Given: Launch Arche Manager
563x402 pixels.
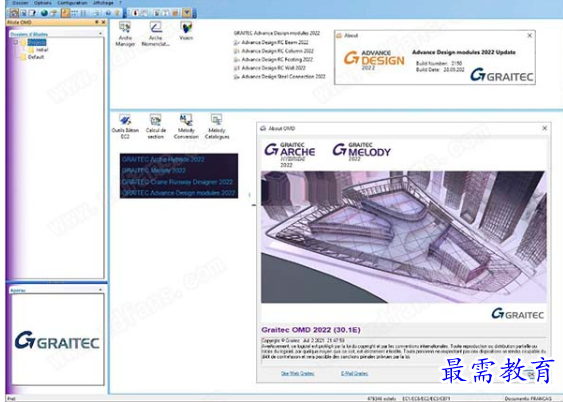Looking at the screenshot, I should pos(125,34).
